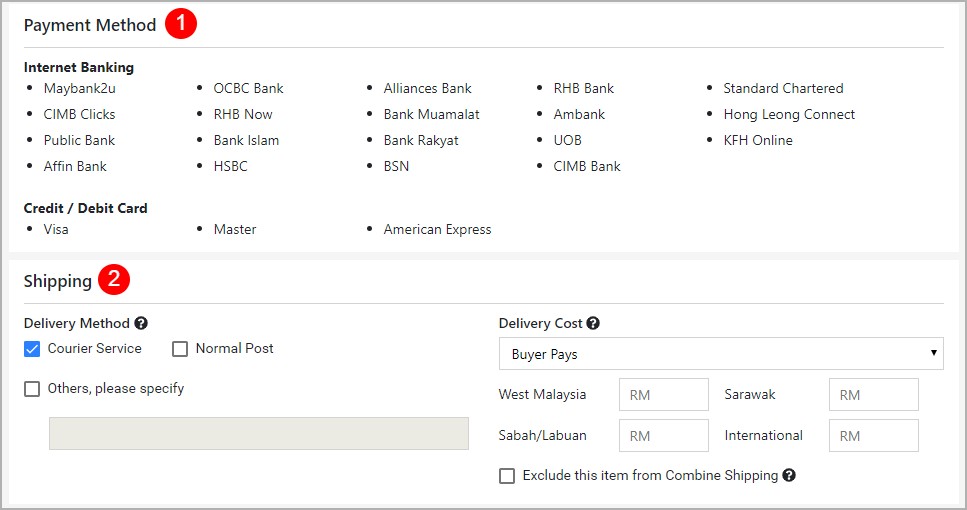Select the Master card entry

pos(235,229)
